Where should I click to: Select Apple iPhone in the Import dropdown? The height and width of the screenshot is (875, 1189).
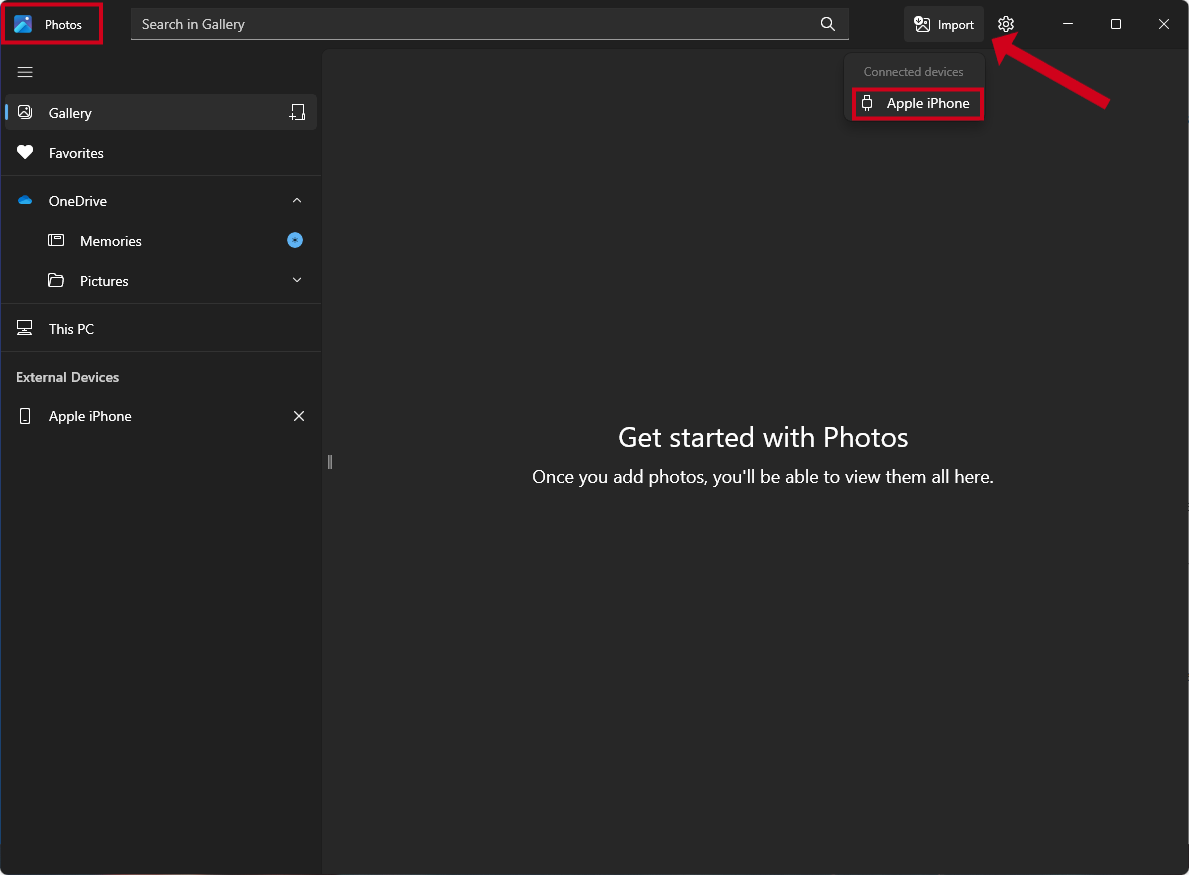pos(918,103)
